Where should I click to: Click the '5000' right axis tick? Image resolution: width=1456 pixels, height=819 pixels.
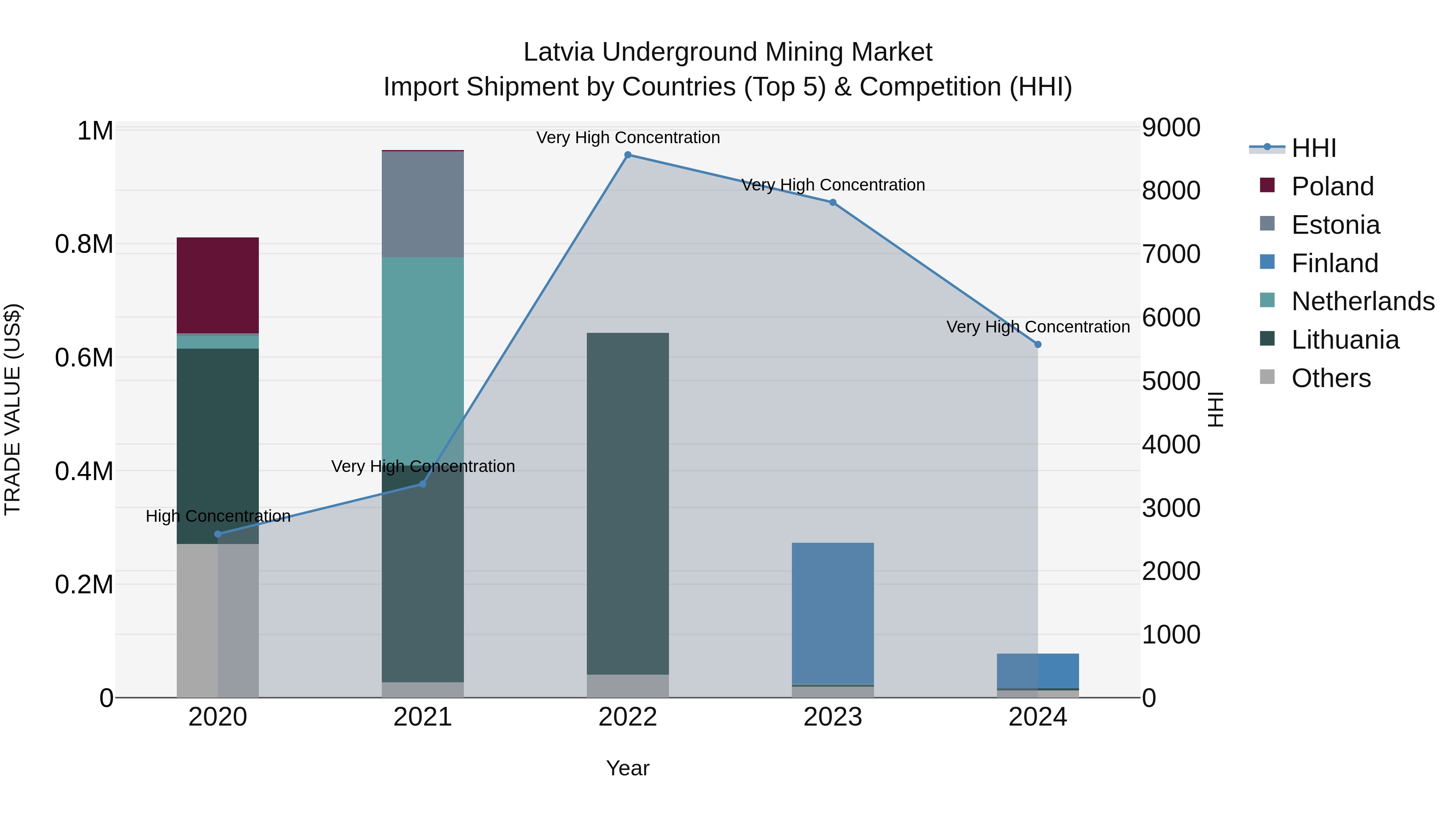coord(1171,381)
